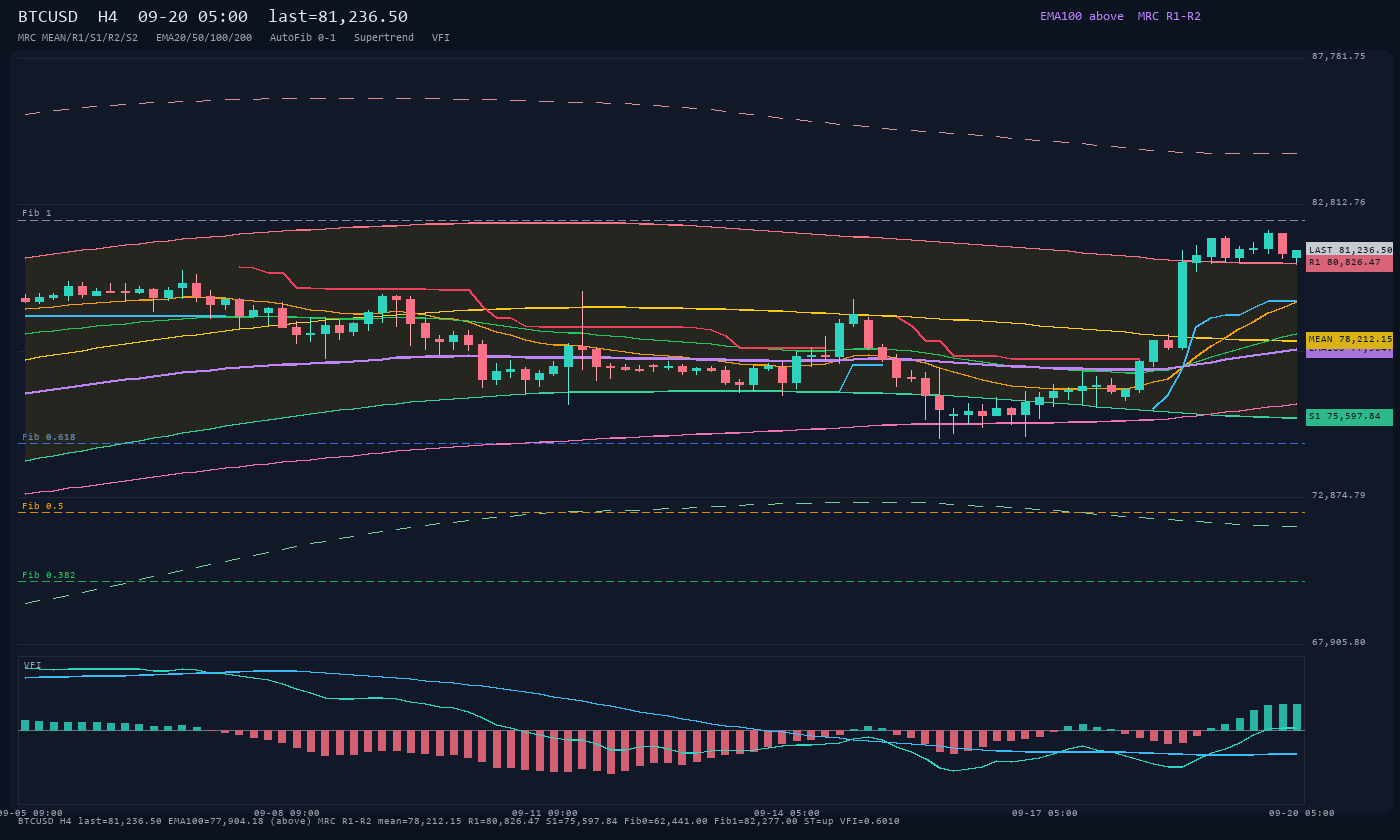Click the 67,905.80 price axis label

(1338, 642)
